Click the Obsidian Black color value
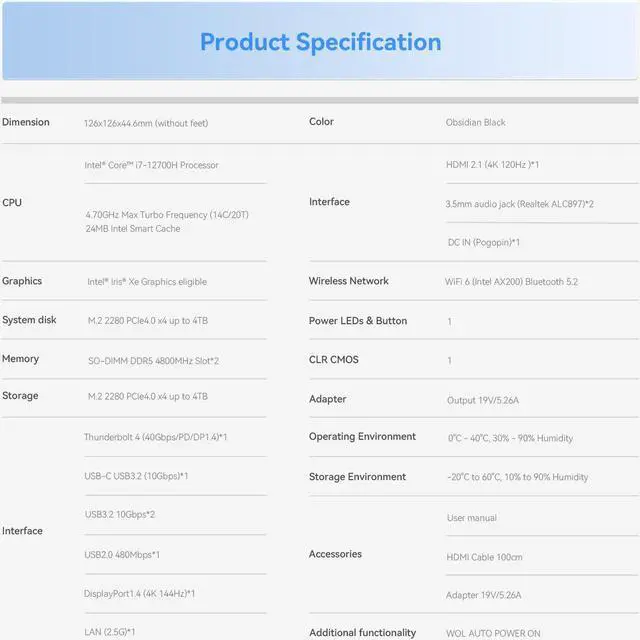 coord(475,123)
